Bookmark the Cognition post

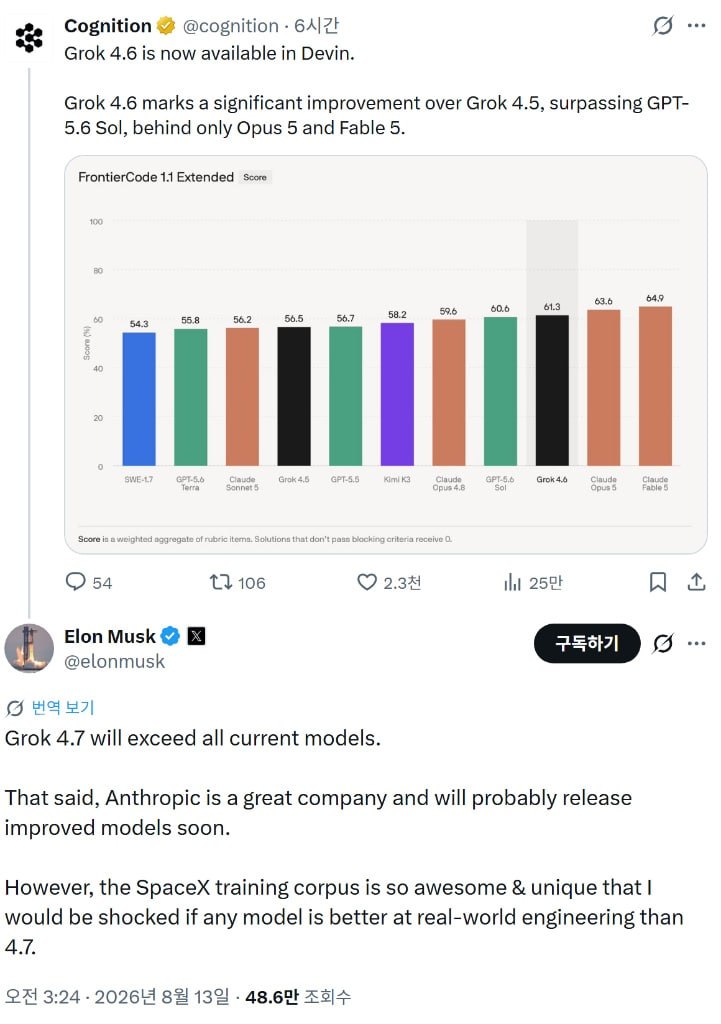tap(658, 581)
